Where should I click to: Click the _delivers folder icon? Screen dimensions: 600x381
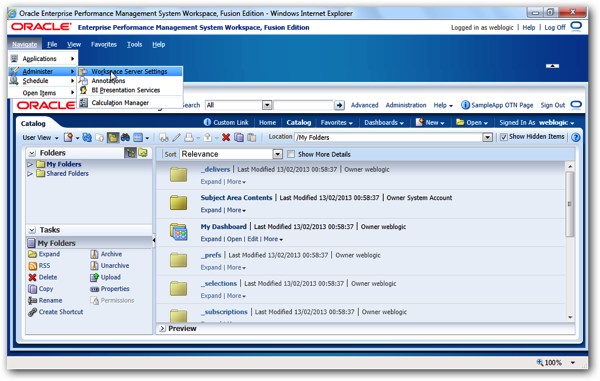click(x=179, y=174)
